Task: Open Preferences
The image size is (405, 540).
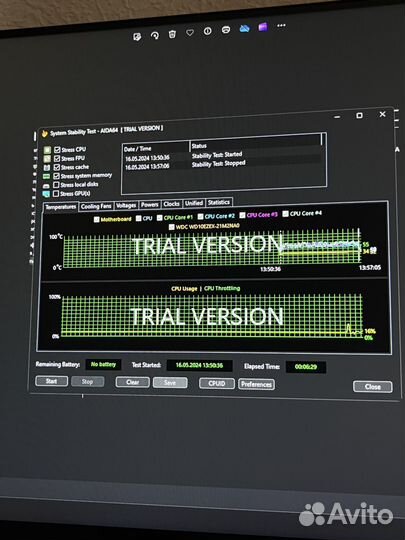Action: pyautogui.click(x=256, y=384)
